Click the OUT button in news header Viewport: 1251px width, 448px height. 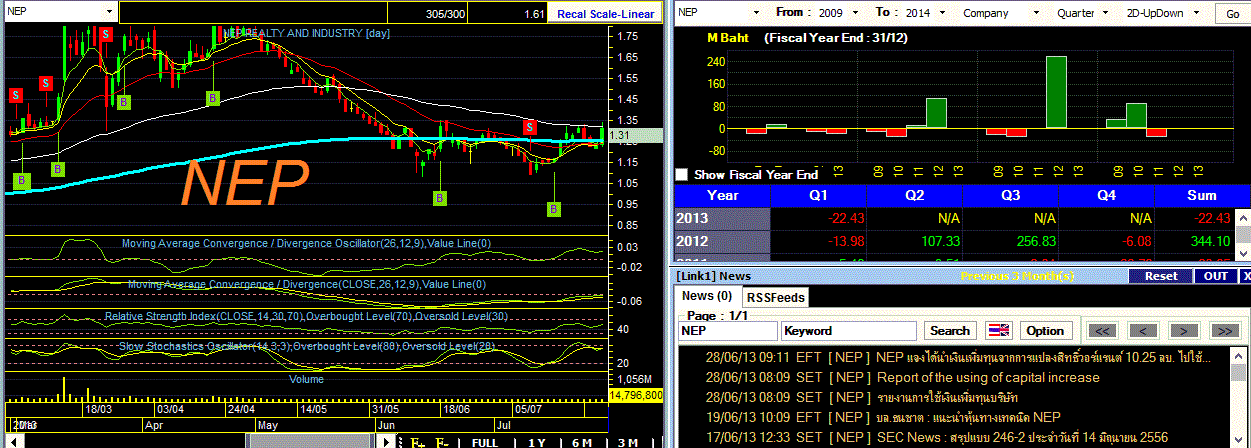pyautogui.click(x=1215, y=275)
